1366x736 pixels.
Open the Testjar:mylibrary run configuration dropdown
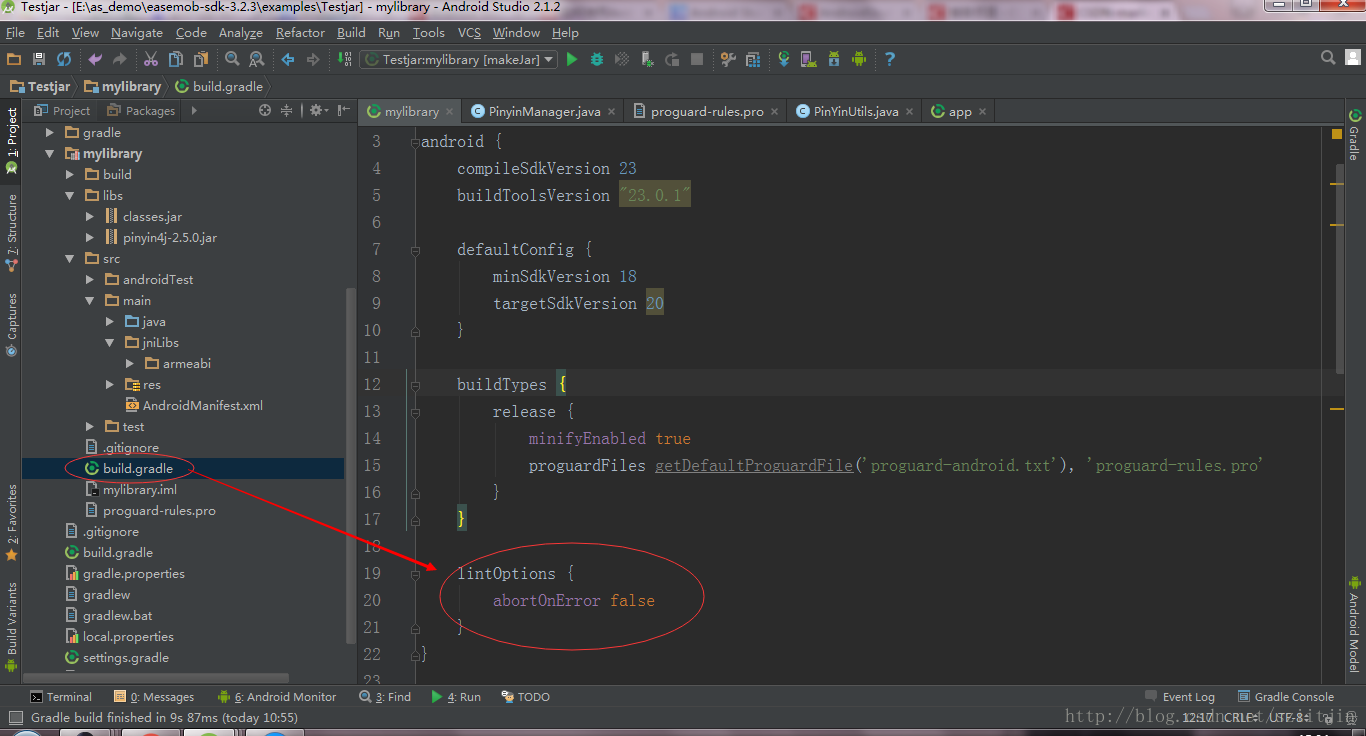[458, 59]
